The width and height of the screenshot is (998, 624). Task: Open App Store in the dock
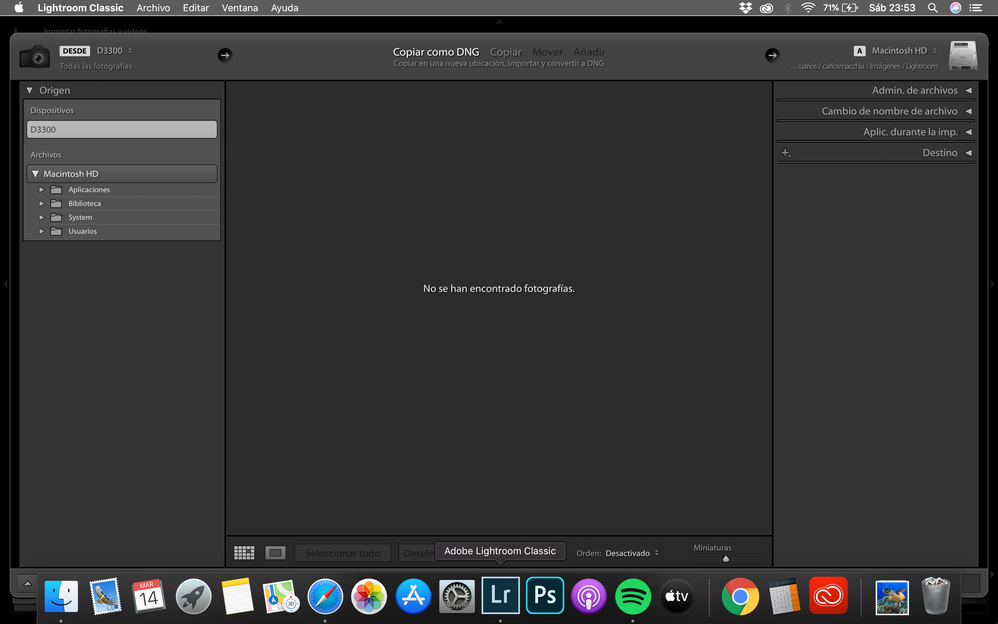tap(413, 597)
